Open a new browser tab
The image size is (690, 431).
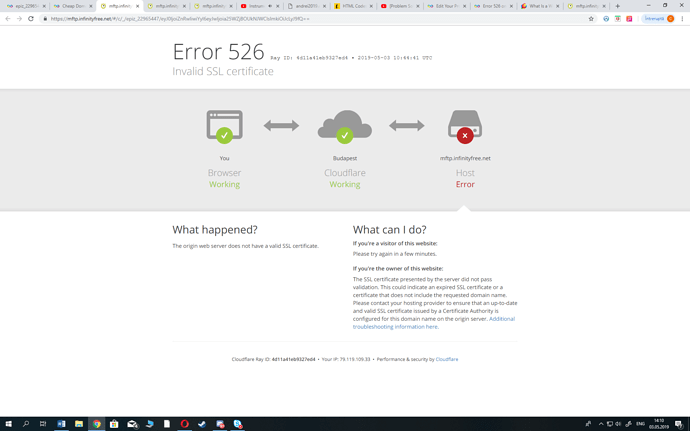[617, 6]
